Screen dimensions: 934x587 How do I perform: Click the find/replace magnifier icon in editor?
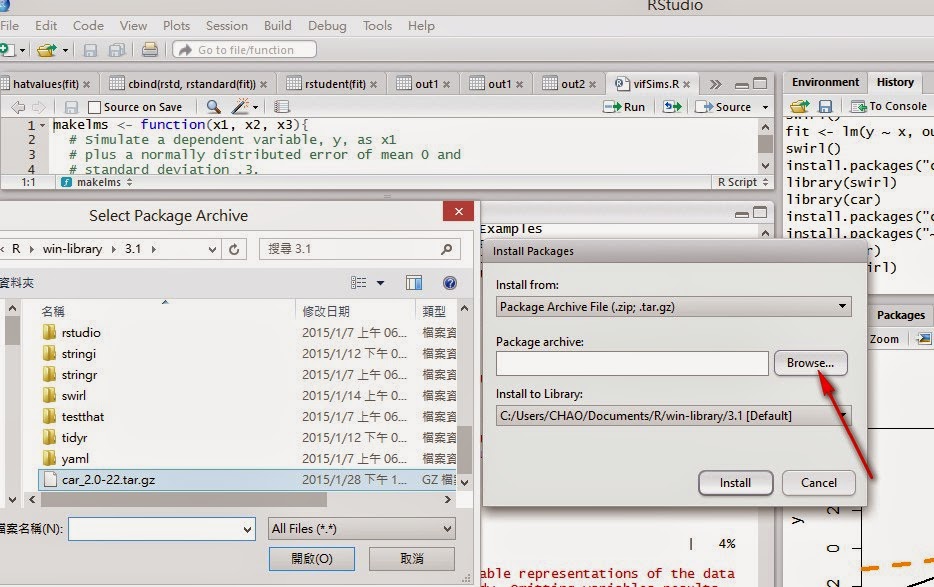click(213, 107)
